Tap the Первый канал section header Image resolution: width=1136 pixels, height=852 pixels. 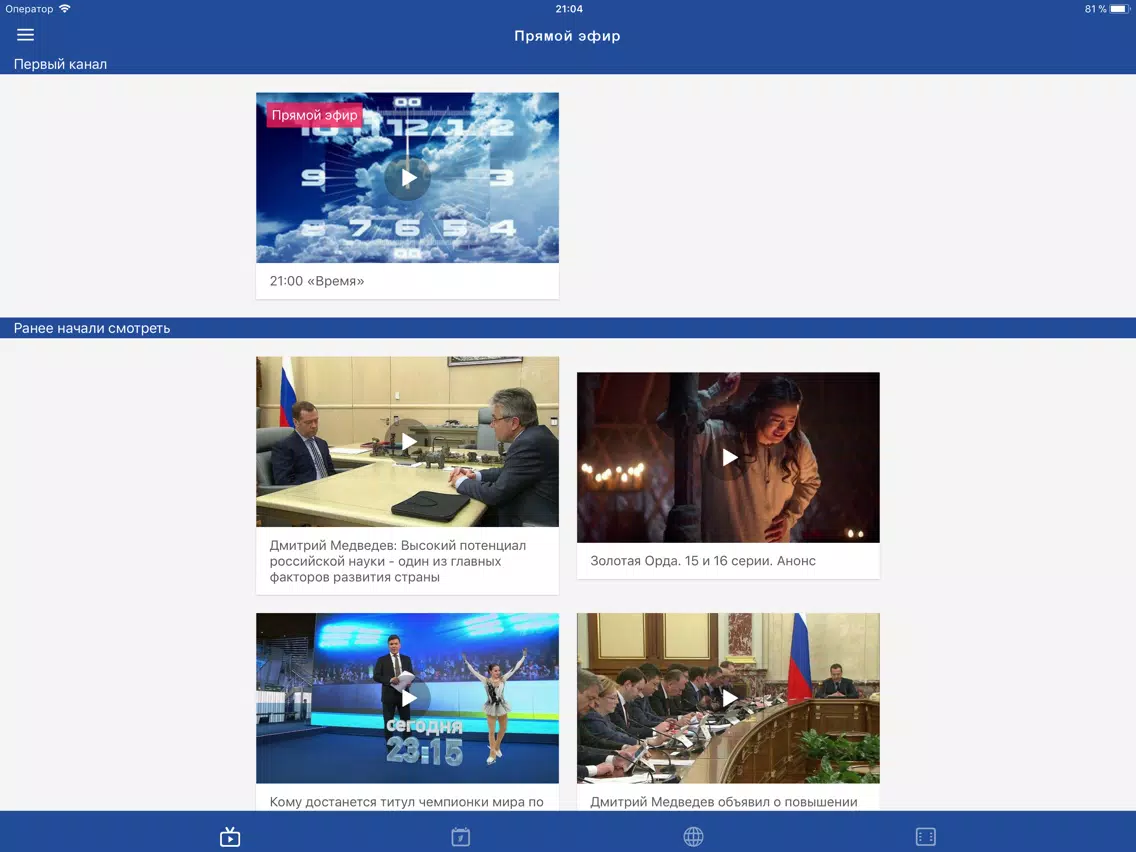(60, 64)
